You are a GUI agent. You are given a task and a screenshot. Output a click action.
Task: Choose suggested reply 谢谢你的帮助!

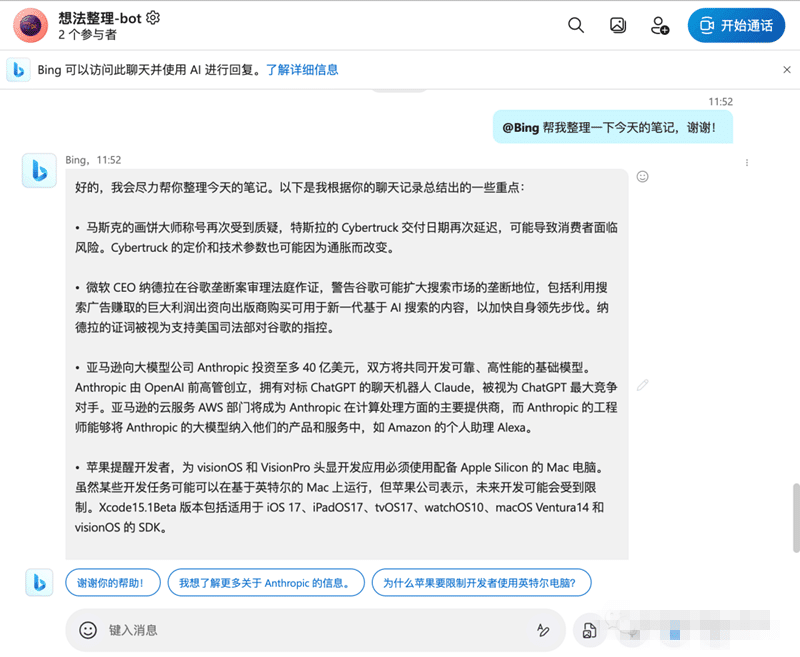[113, 583]
